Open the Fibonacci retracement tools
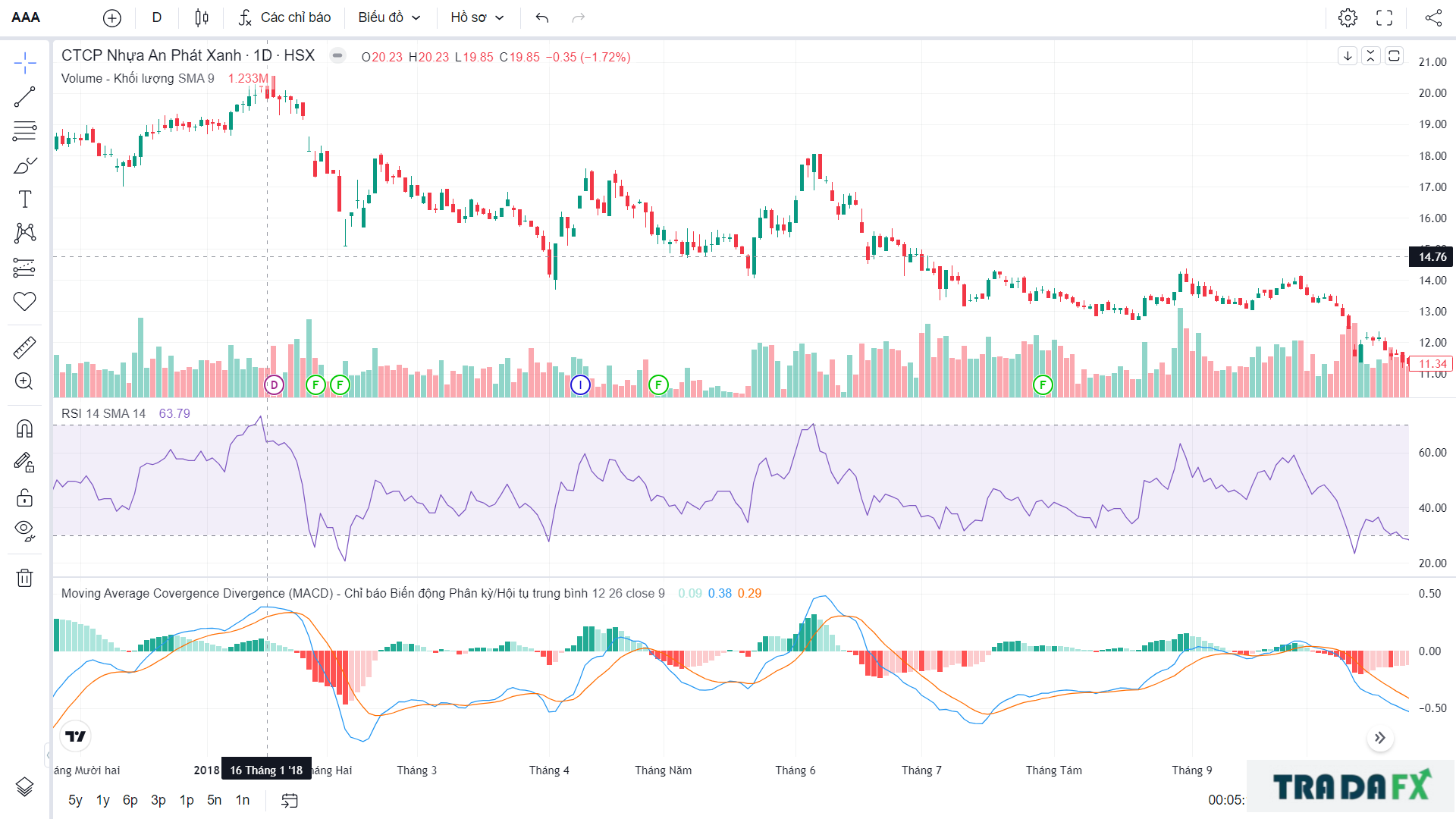 [x=25, y=131]
